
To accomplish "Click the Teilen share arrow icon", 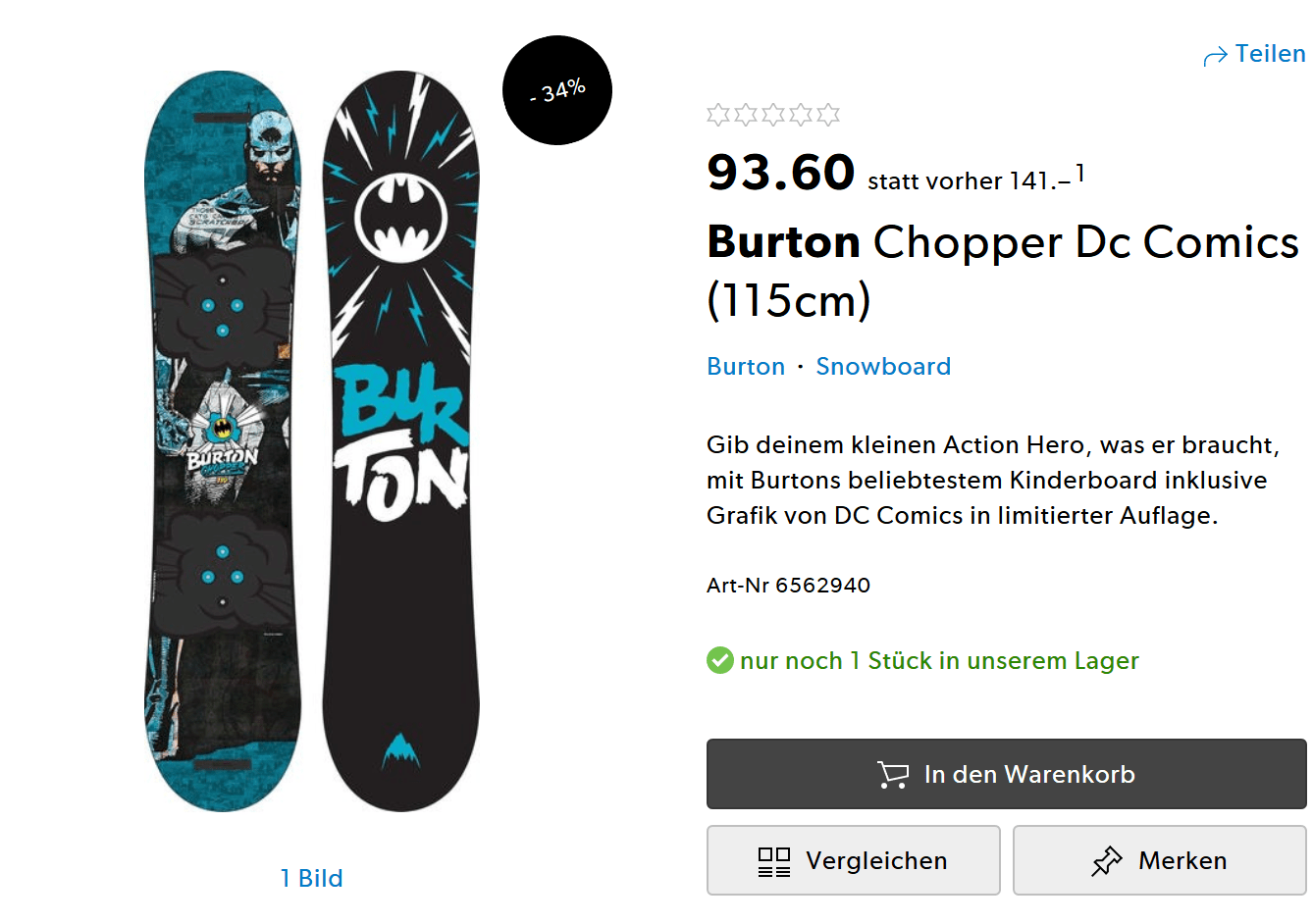I will [x=1215, y=56].
